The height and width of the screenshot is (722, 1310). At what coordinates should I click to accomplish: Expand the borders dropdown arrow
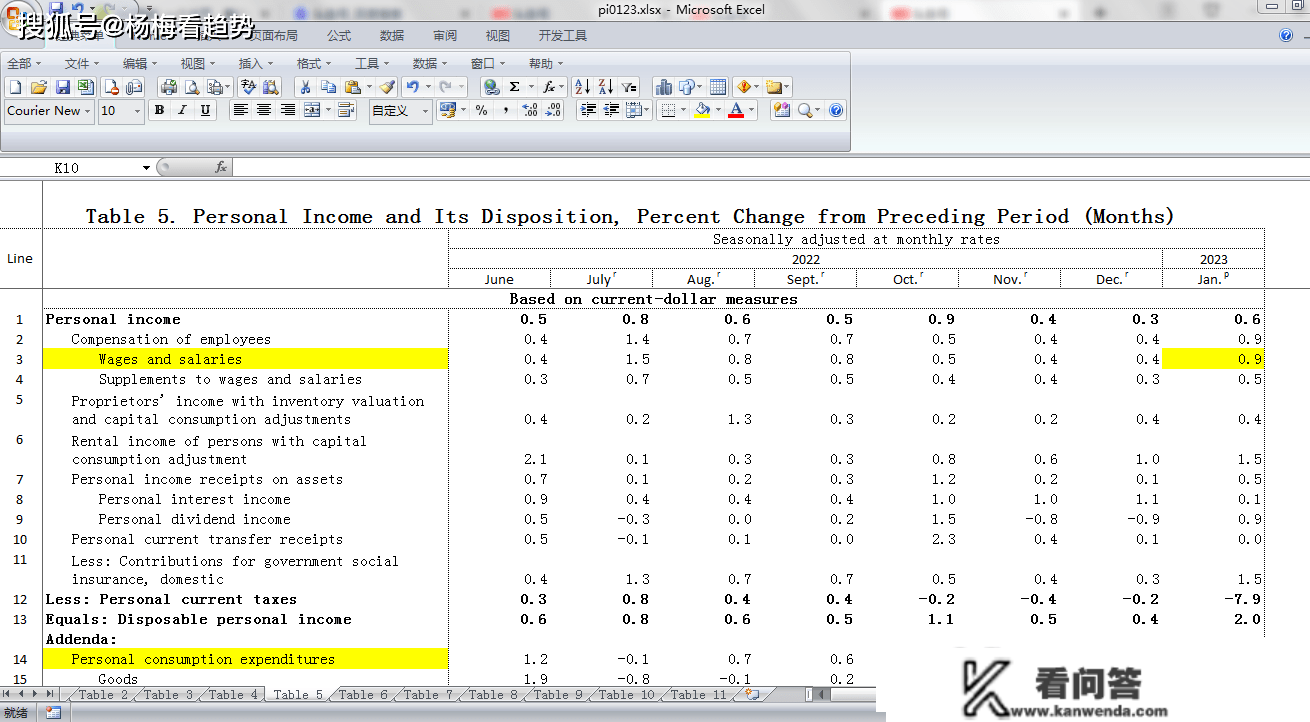pos(683,110)
